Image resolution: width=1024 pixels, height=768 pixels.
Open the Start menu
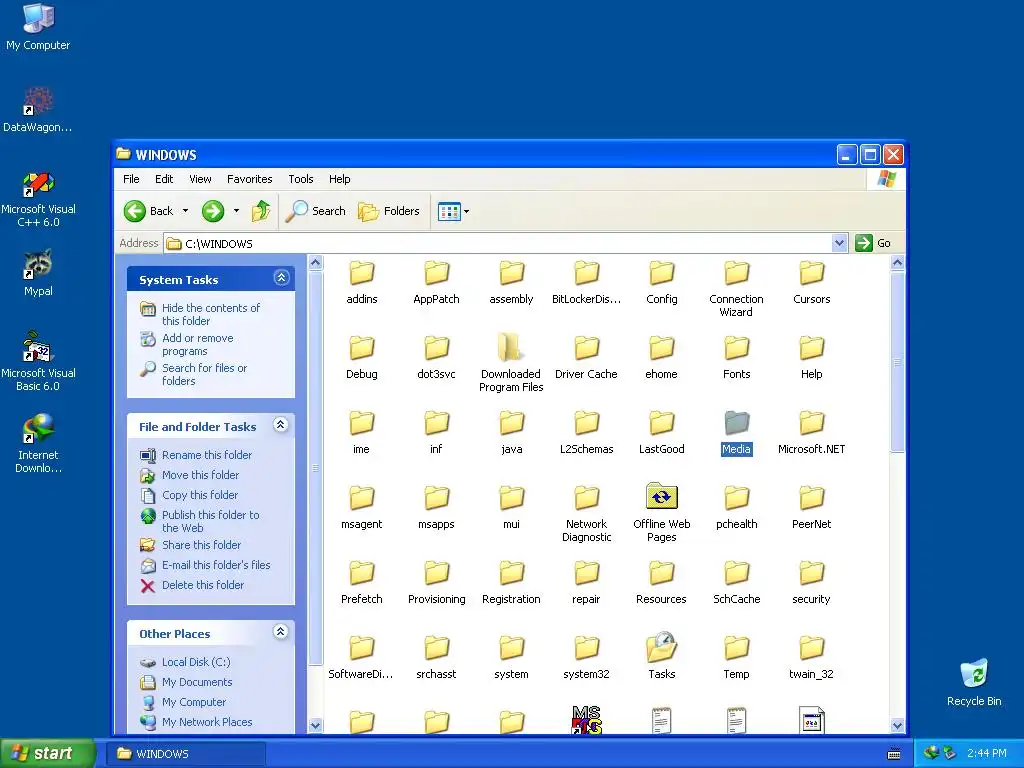point(48,754)
